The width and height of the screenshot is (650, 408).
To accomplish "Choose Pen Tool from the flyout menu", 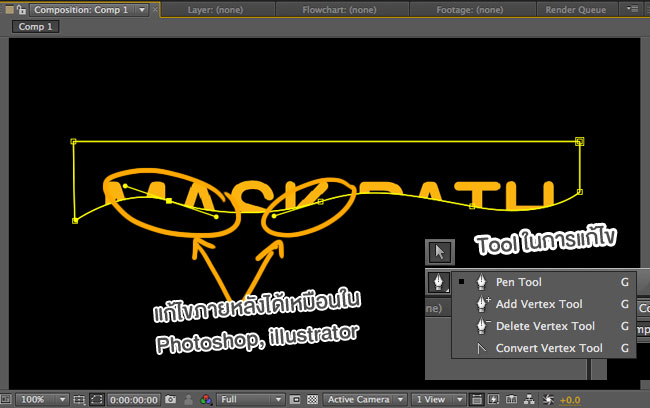I will [543, 282].
